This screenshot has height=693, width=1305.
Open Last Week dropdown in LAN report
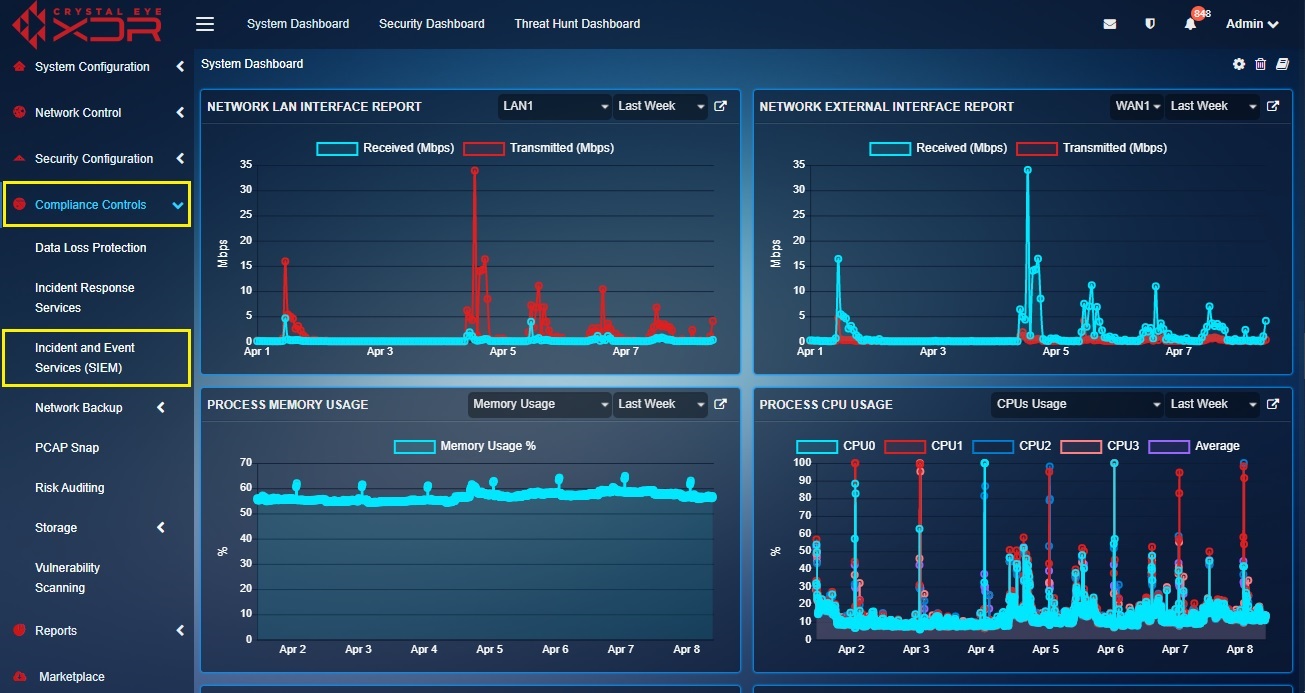point(660,106)
